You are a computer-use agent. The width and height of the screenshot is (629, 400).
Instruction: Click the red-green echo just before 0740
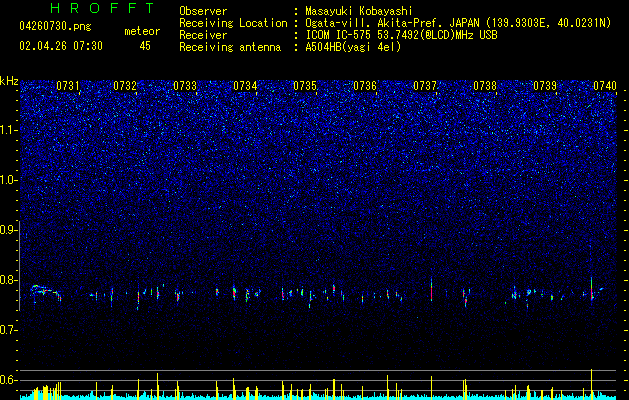[x=591, y=288]
